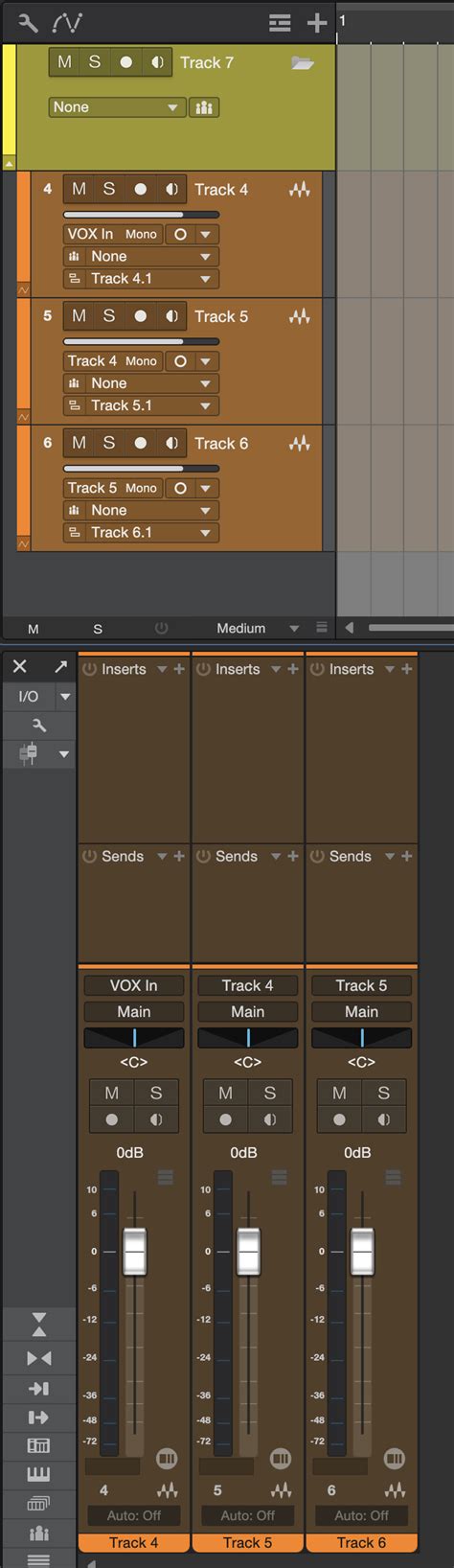Screen dimensions: 454x1568
Task: Open Track 7 None bus dropdown
Action: tap(116, 107)
